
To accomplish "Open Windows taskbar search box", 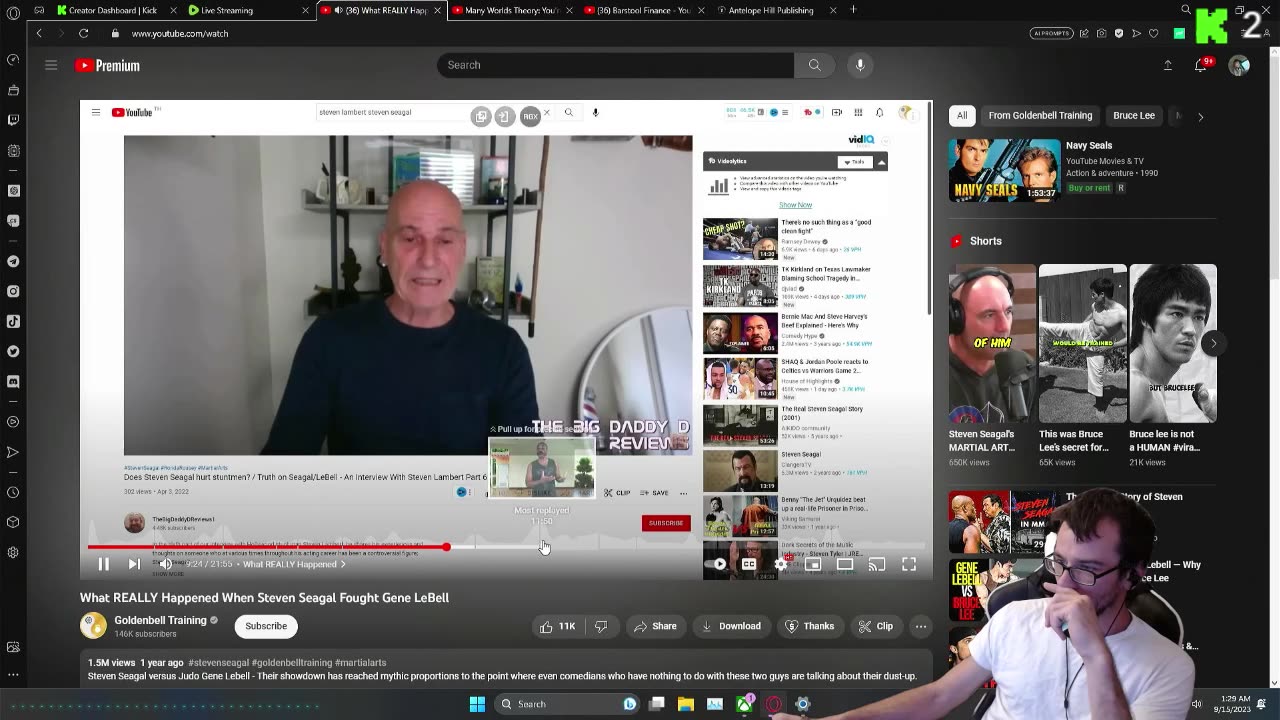I will click(567, 704).
